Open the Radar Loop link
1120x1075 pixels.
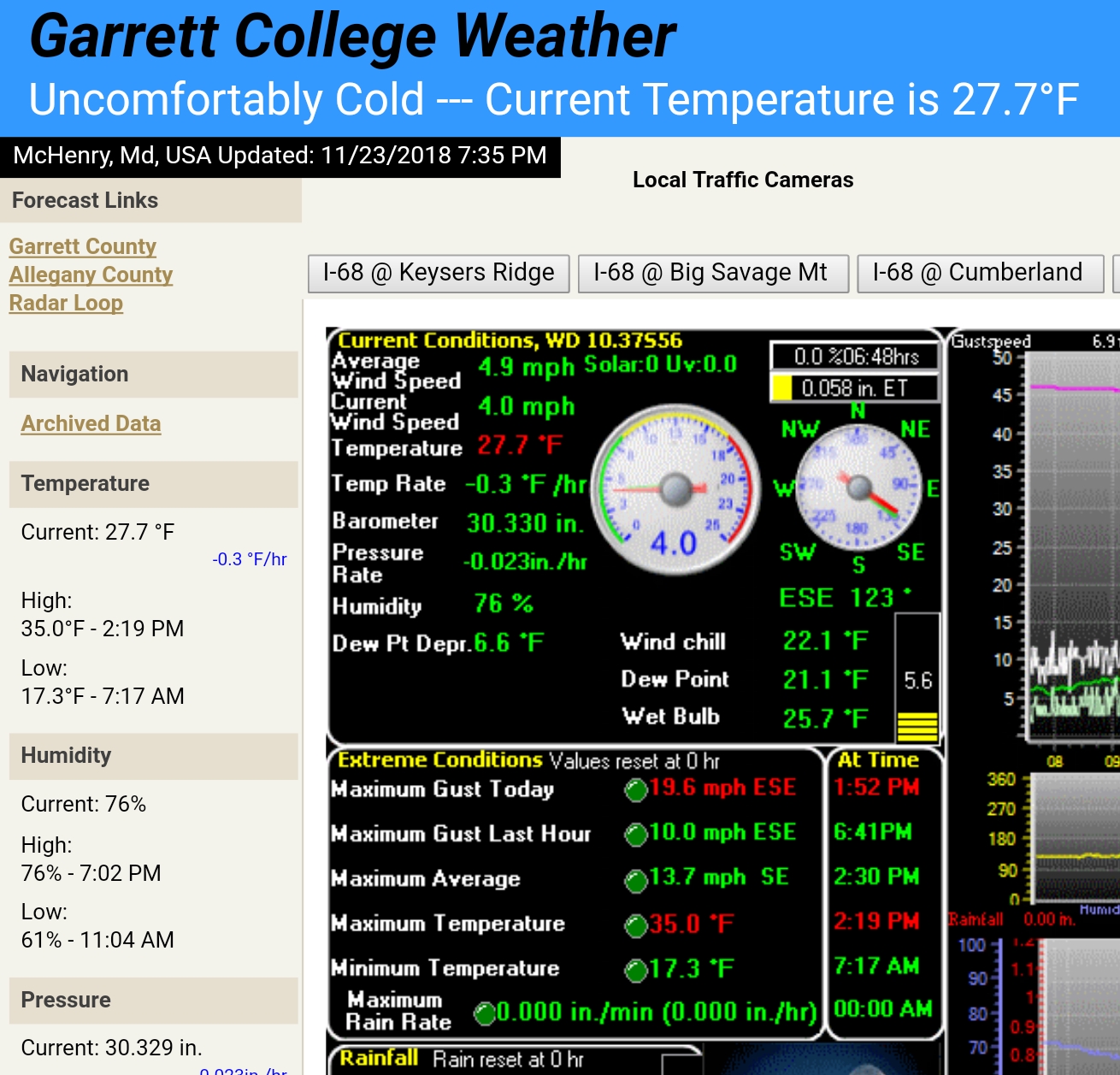[x=66, y=303]
